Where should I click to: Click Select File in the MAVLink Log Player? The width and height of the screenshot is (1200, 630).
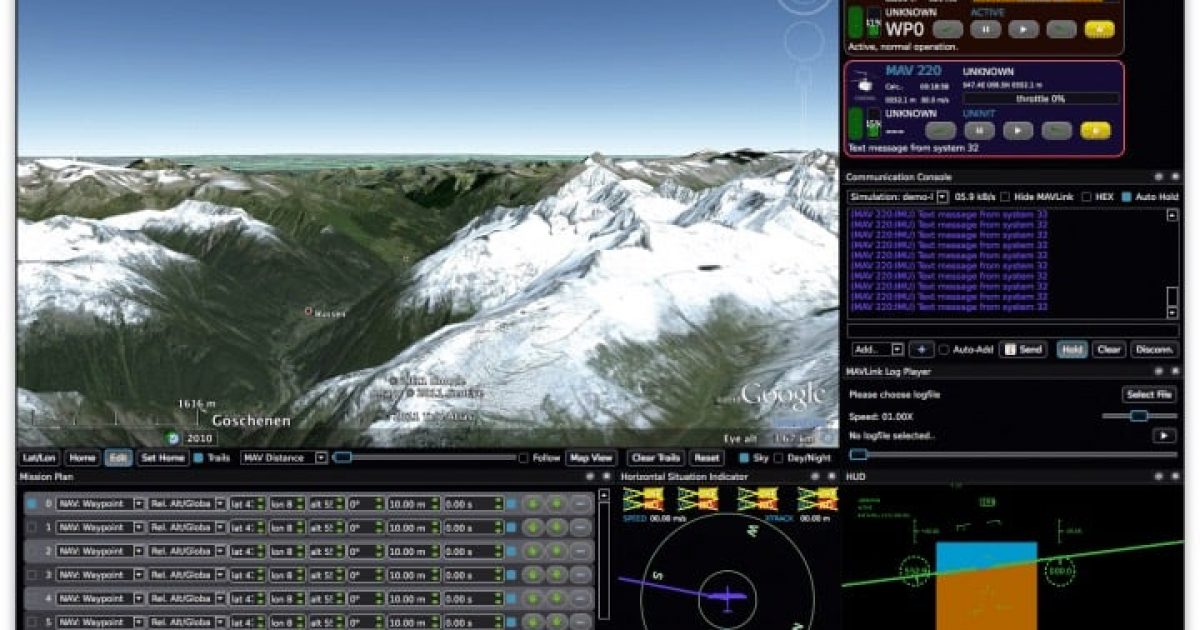1149,395
